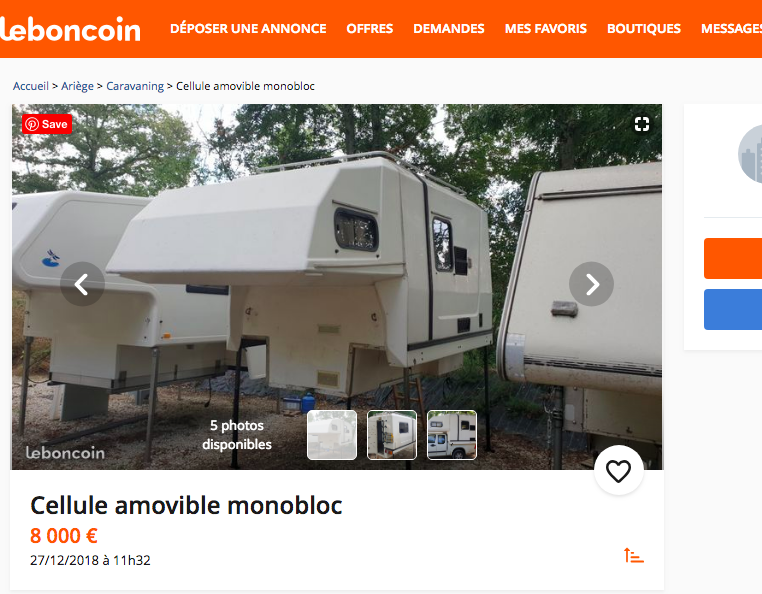This screenshot has height=594, width=762.
Task: Advance to the next photo
Action: coord(591,284)
